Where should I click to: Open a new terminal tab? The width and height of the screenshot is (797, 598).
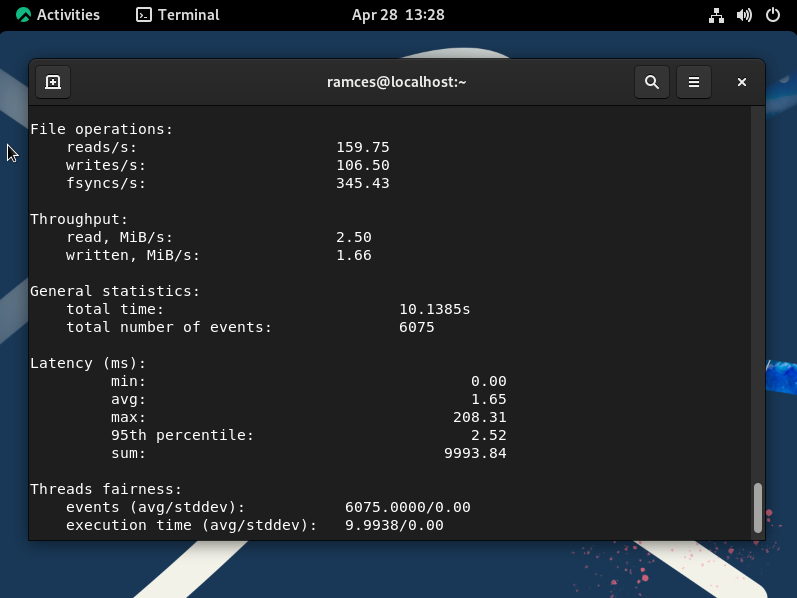coord(53,82)
